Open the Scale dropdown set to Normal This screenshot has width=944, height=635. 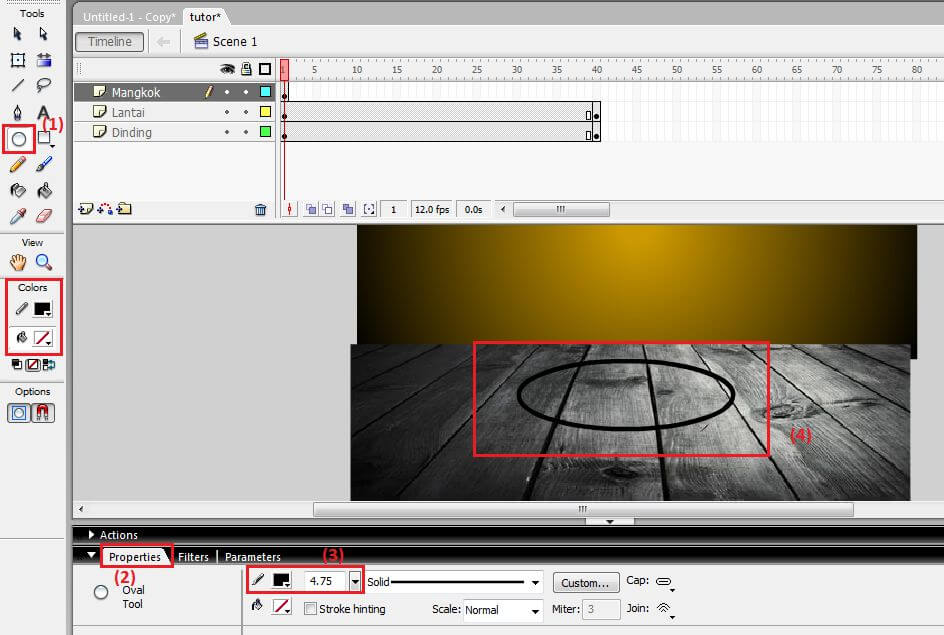[501, 610]
